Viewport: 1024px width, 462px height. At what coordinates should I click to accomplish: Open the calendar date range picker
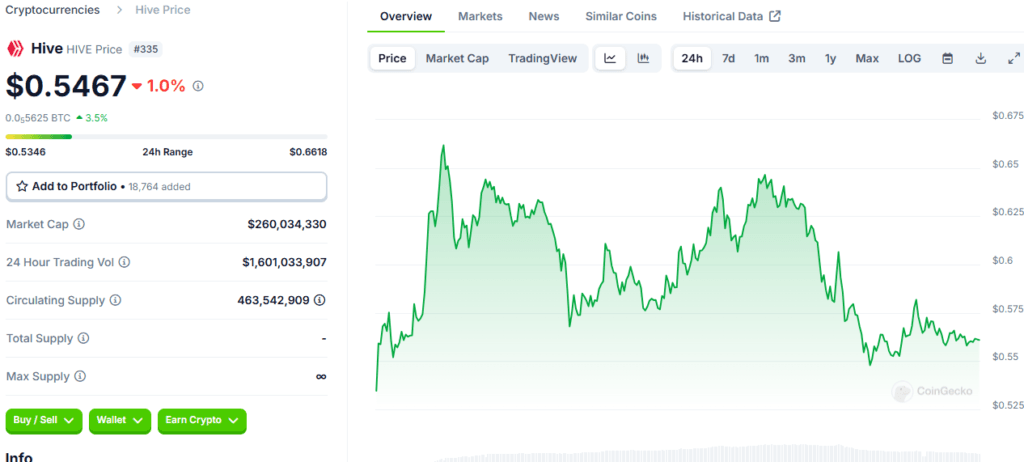(x=948, y=58)
